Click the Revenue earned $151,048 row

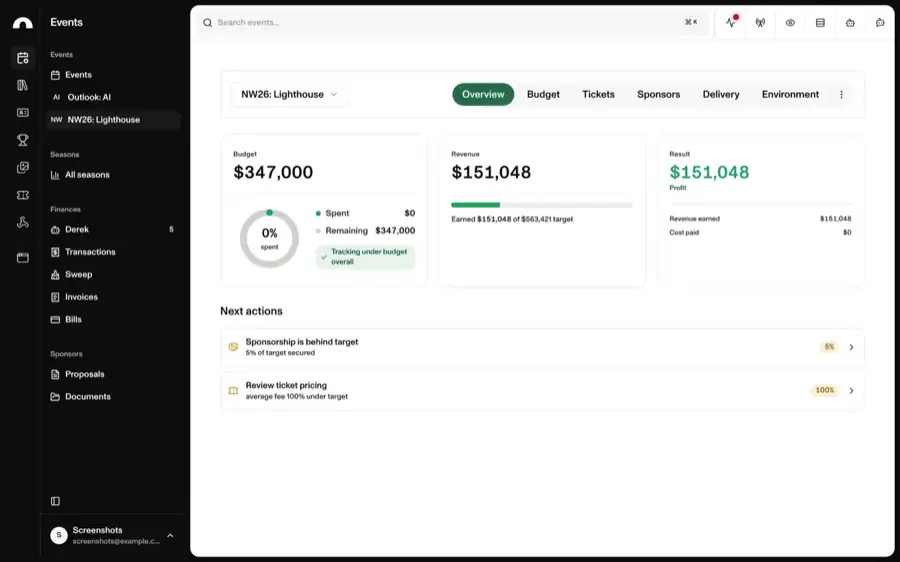(760, 219)
